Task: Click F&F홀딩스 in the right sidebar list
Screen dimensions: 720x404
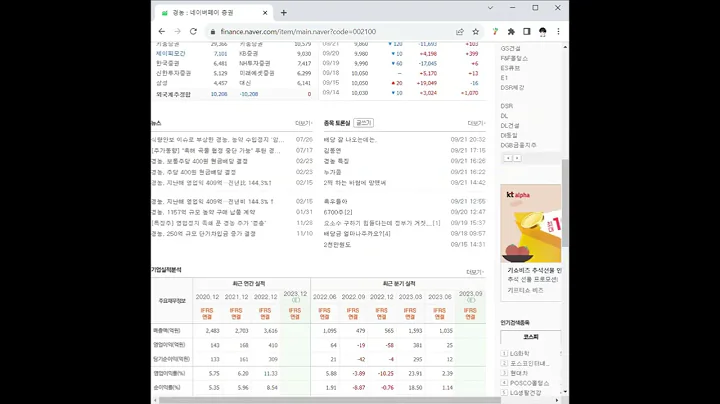Action: pyautogui.click(x=514, y=58)
